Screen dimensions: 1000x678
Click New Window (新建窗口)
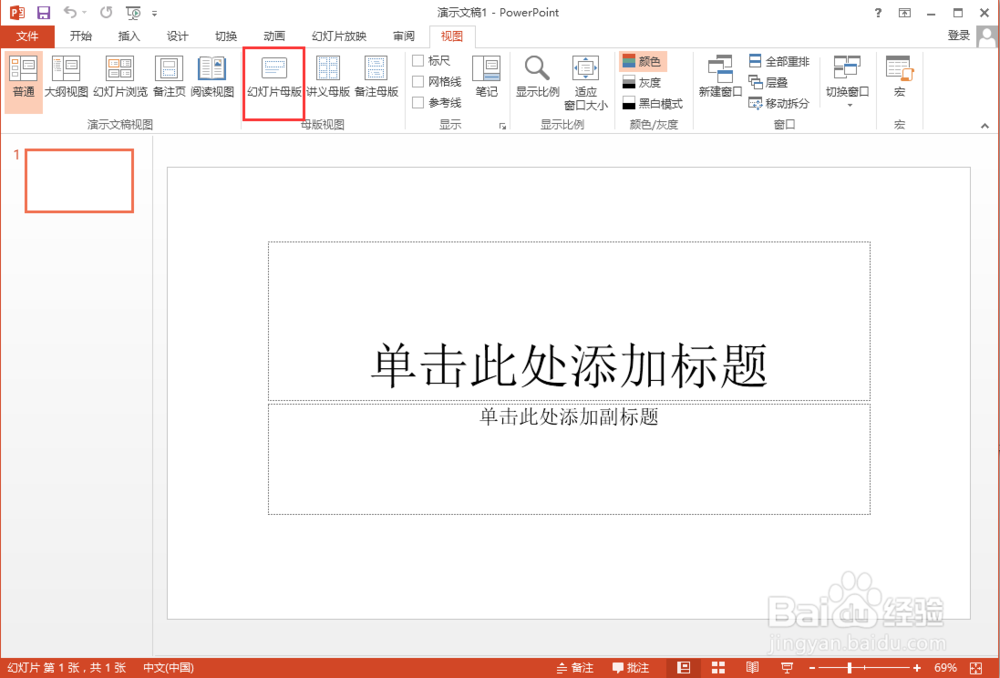click(x=720, y=78)
